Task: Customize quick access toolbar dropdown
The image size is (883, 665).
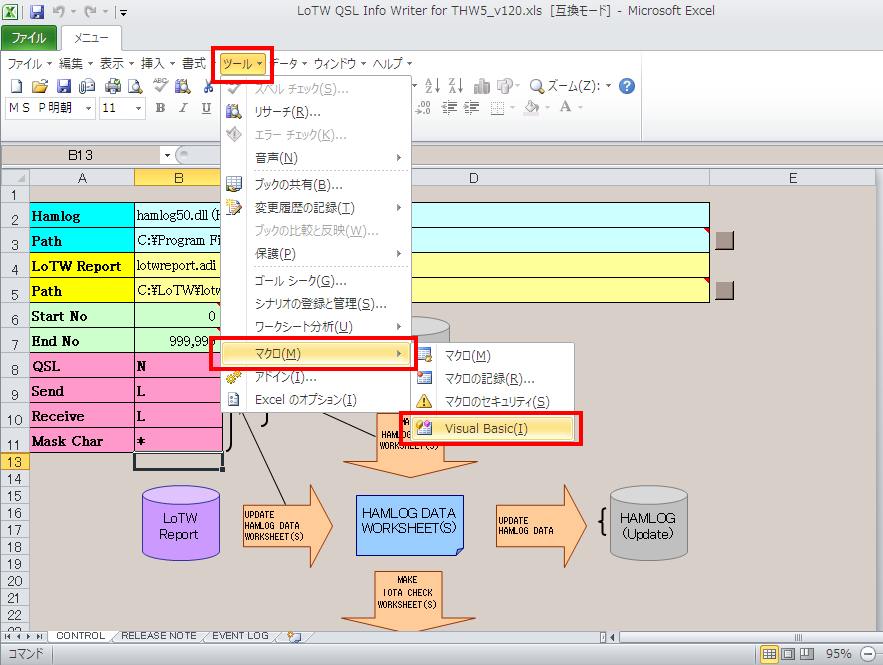Action: click(123, 12)
